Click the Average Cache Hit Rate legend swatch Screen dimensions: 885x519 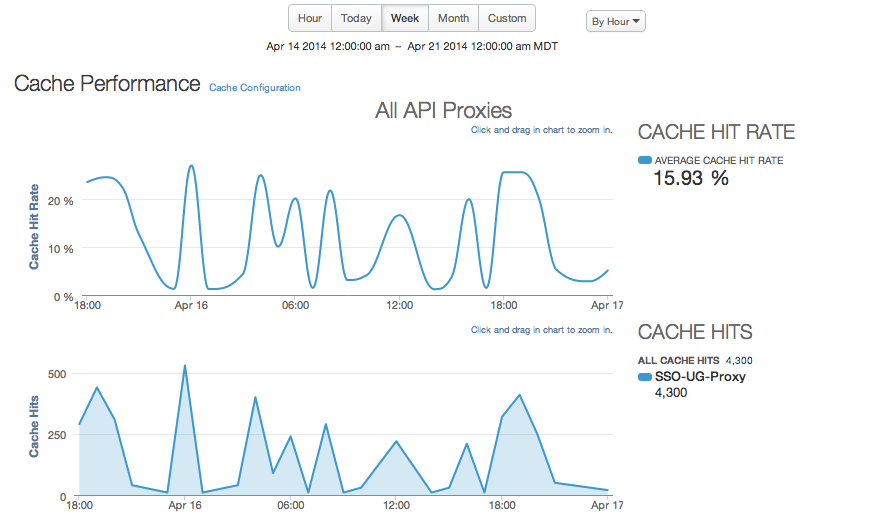point(645,160)
